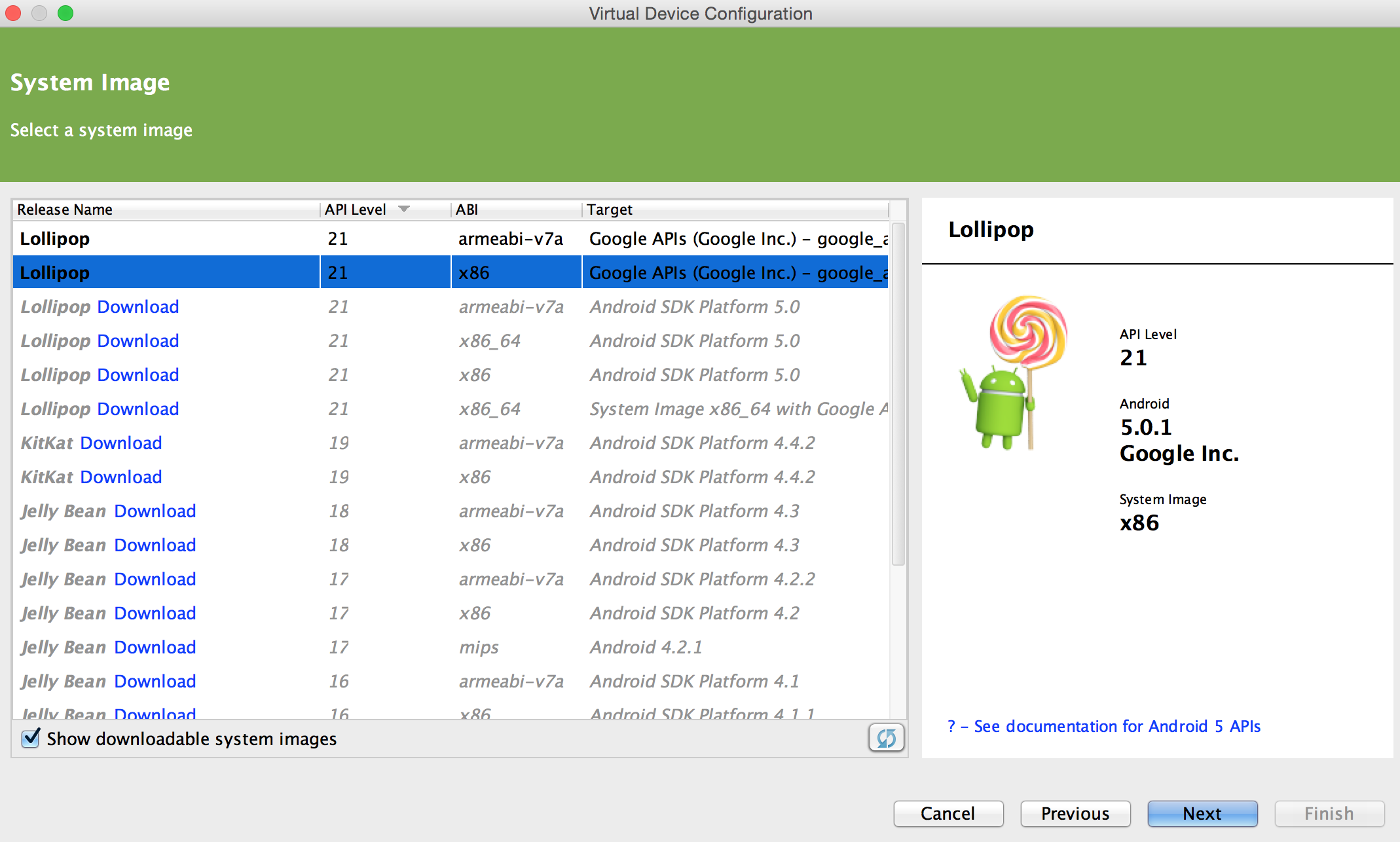The image size is (1400, 842).
Task: Click the Lollipop Android mascot image
Action: coord(1014,373)
